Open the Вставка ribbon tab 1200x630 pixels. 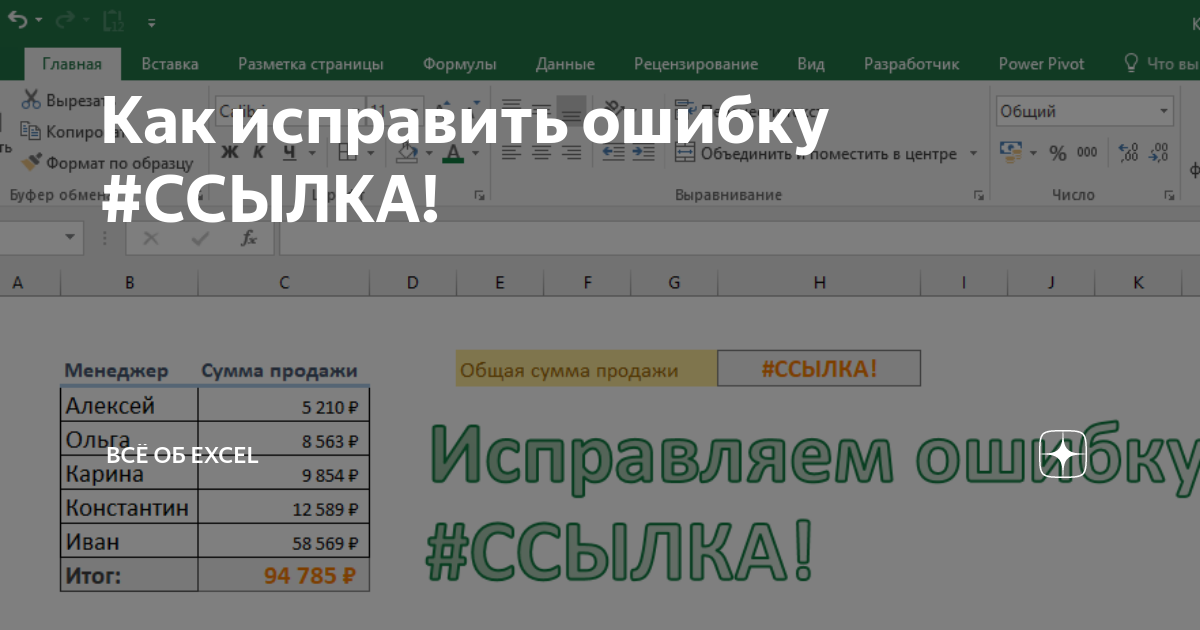170,64
